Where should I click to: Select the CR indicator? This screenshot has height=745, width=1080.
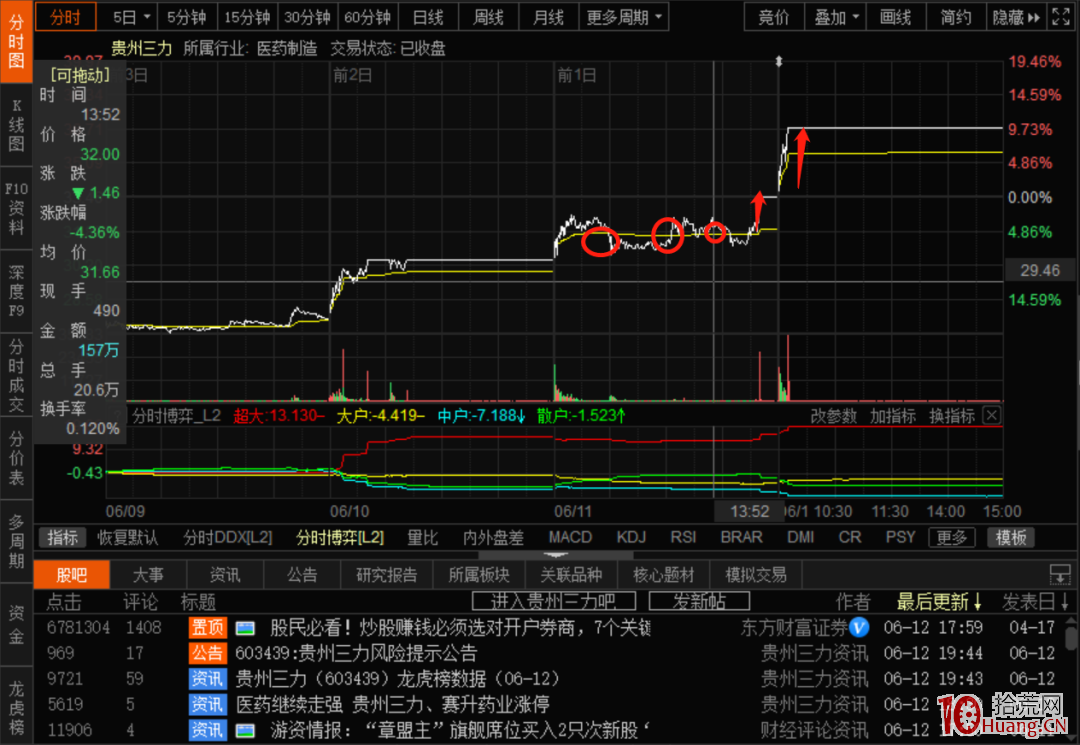coord(849,538)
